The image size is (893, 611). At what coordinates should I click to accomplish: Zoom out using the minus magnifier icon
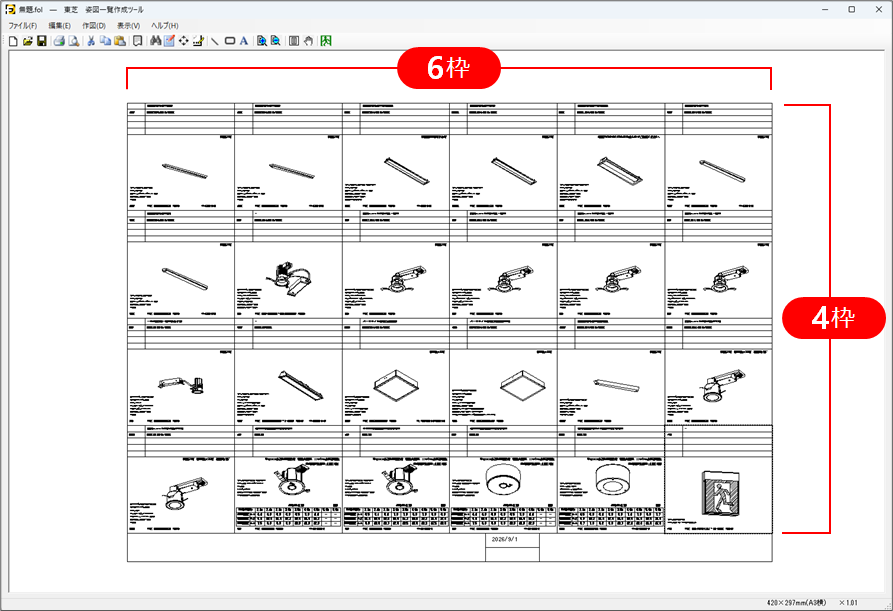[276, 41]
